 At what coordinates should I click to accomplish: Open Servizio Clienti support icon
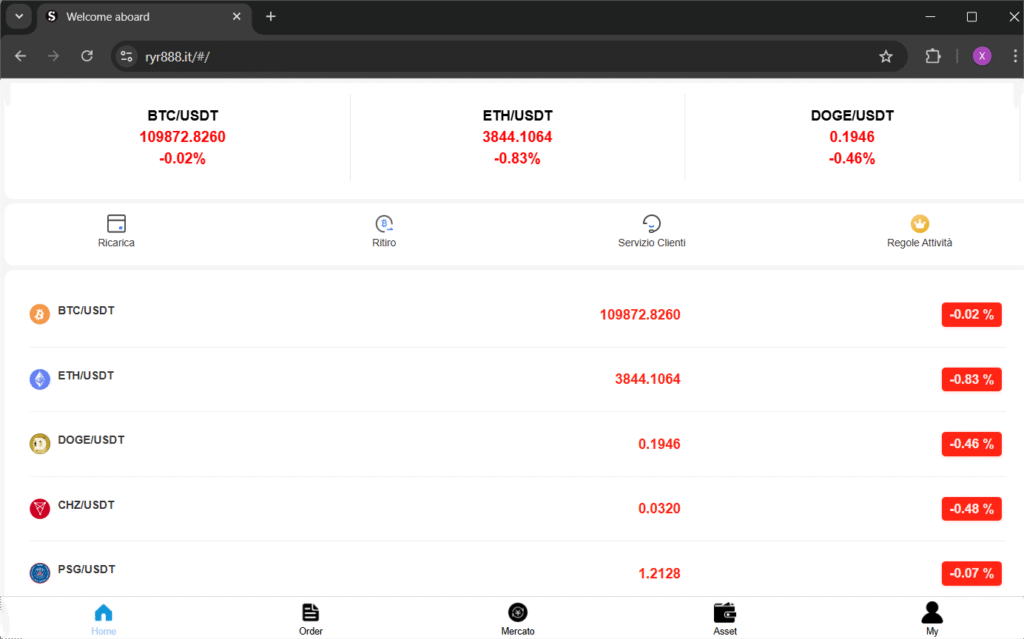coord(651,223)
